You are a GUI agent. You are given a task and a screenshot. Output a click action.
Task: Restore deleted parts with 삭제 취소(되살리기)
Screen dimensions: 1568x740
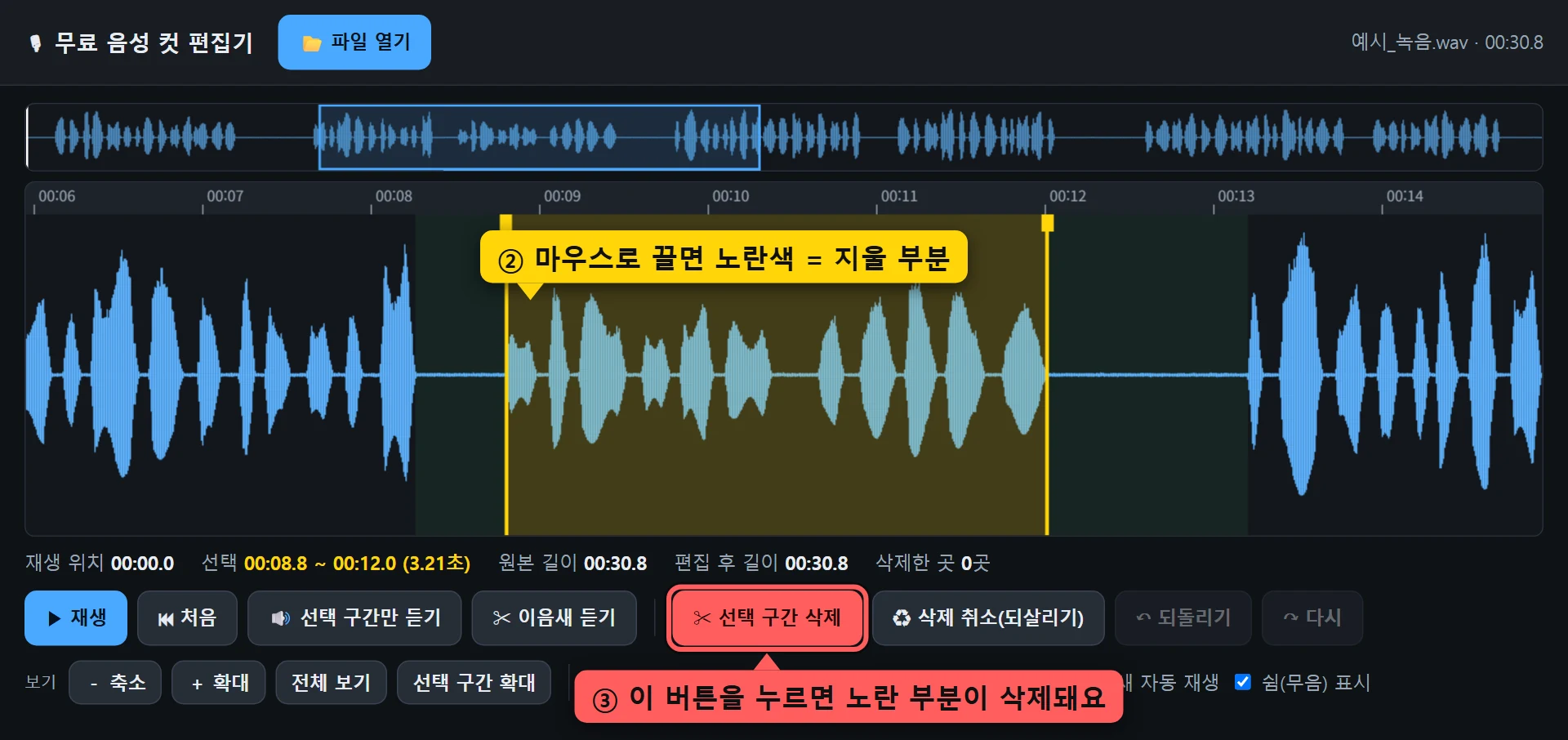(988, 617)
